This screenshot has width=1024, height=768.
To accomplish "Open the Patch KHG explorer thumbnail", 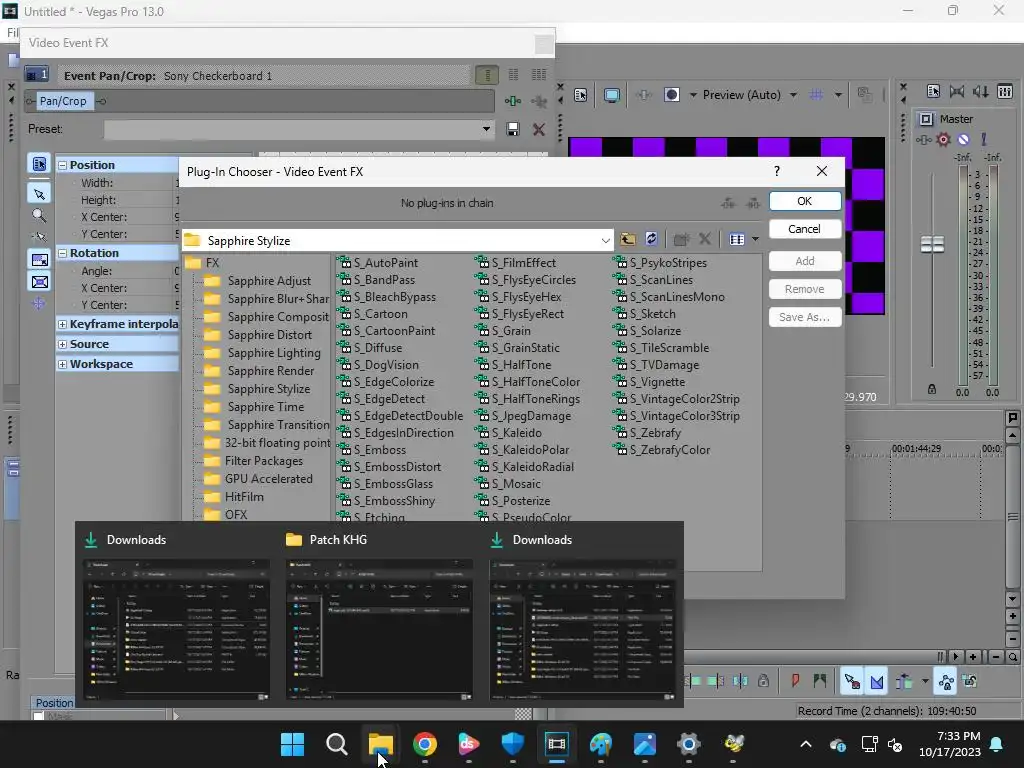I will [x=379, y=629].
